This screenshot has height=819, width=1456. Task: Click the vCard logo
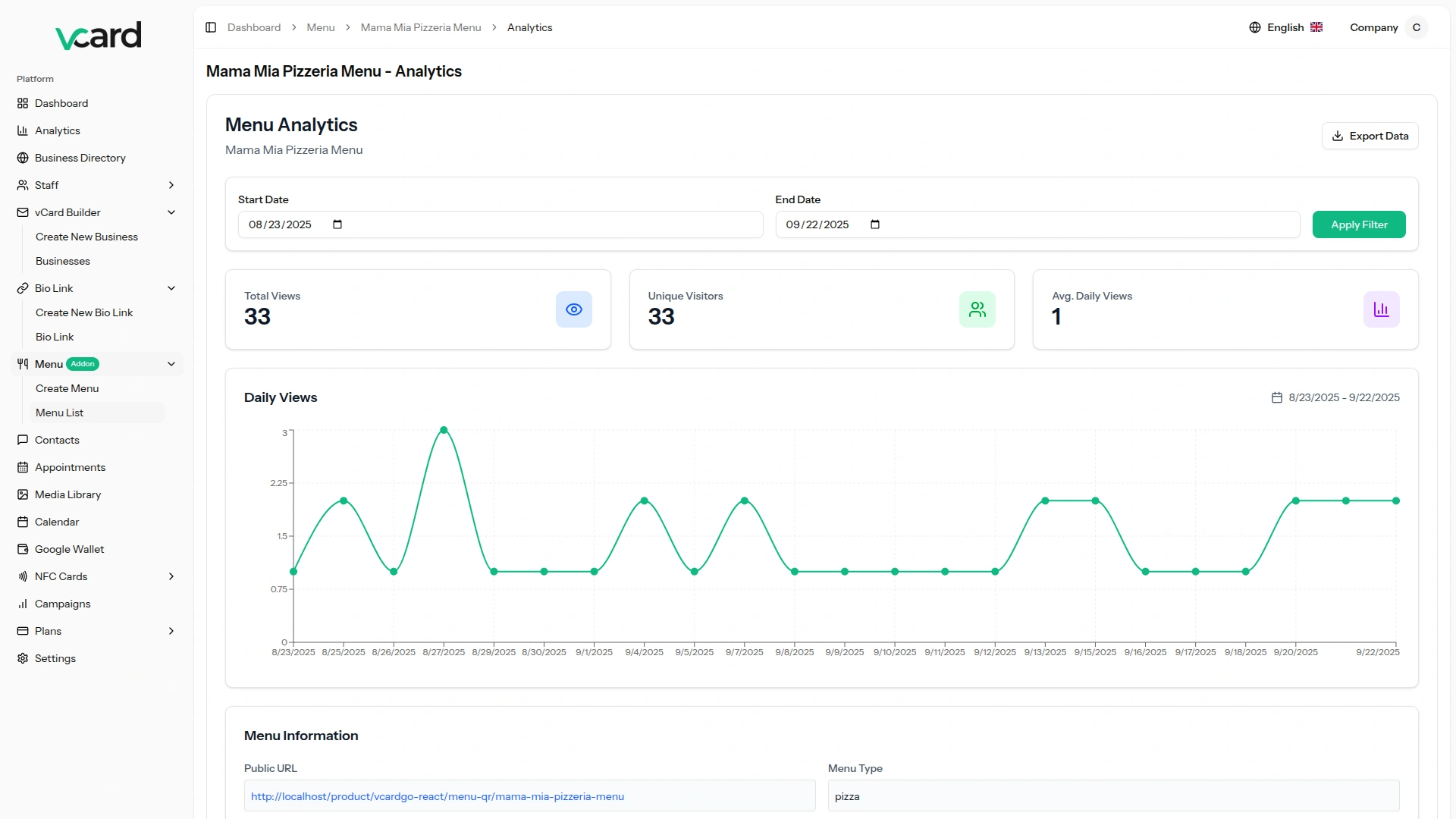click(x=99, y=36)
